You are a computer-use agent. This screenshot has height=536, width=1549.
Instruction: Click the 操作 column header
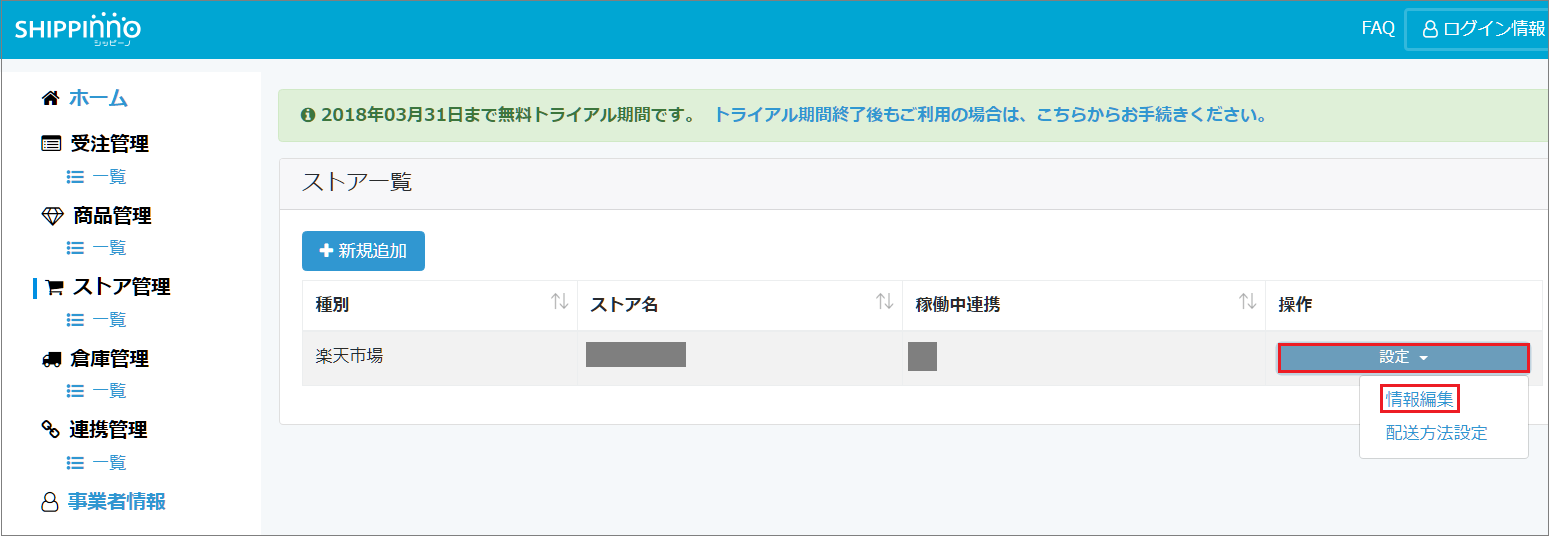pyautogui.click(x=1403, y=305)
